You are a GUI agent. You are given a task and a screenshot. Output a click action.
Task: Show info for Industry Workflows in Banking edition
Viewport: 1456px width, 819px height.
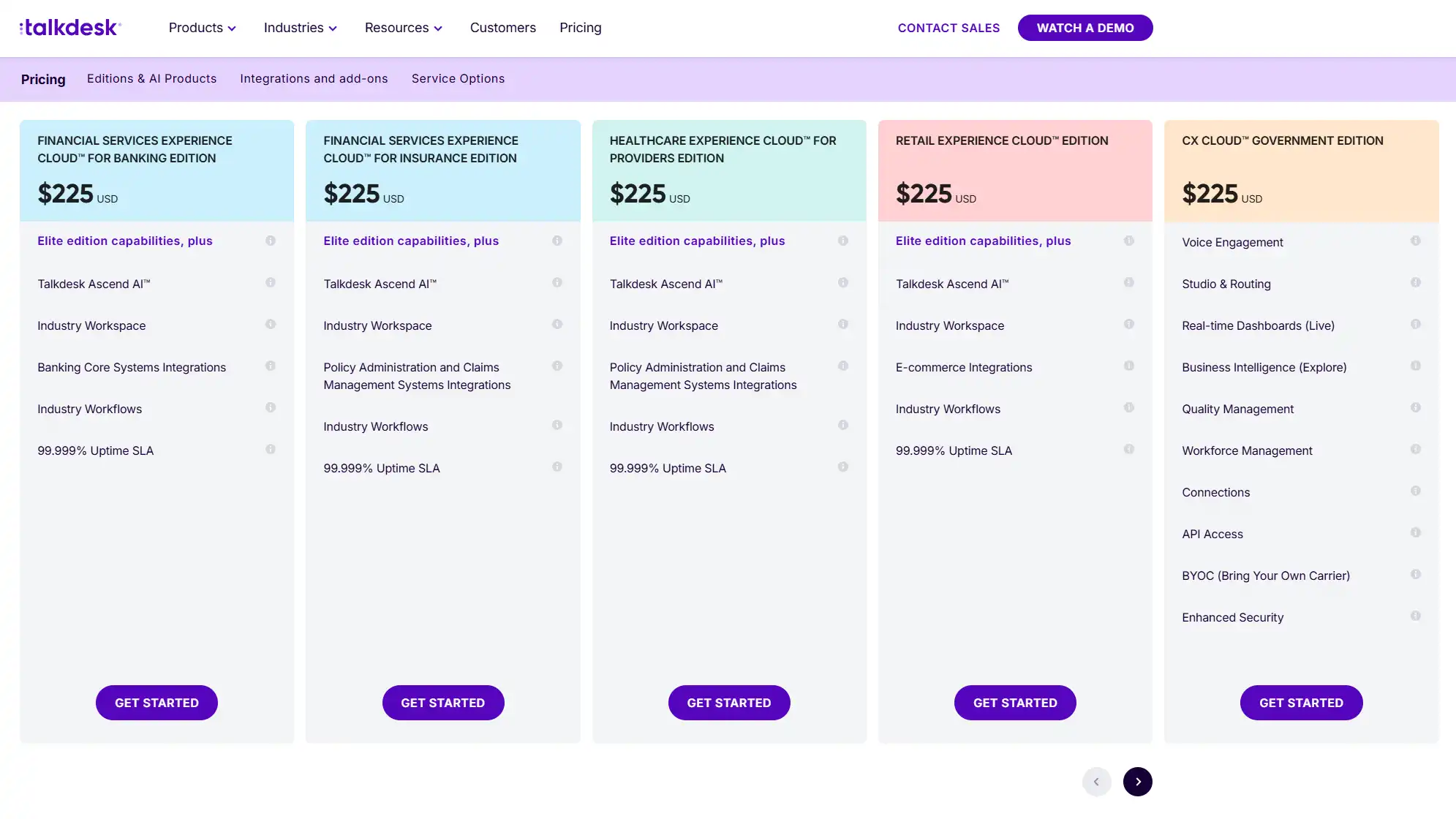pyautogui.click(x=271, y=407)
